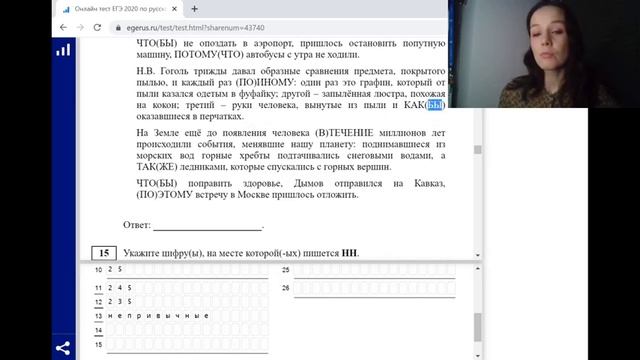Screen dimensions: 640x360
Task: Click the lock icon in the address bar
Action: (118, 28)
